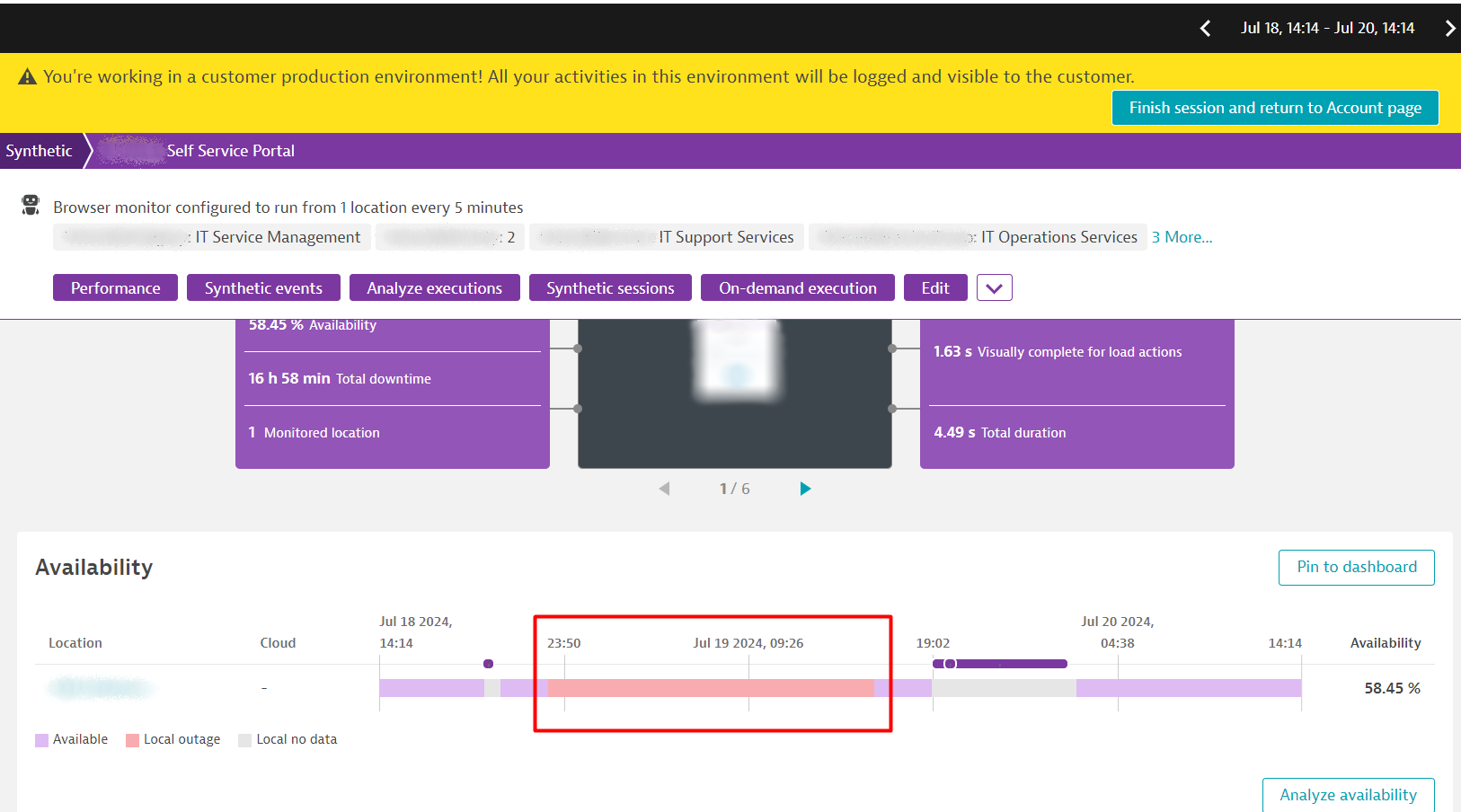
Task: Open the Jul 18 - Jul 20 timeframe selector
Action: [x=1327, y=29]
